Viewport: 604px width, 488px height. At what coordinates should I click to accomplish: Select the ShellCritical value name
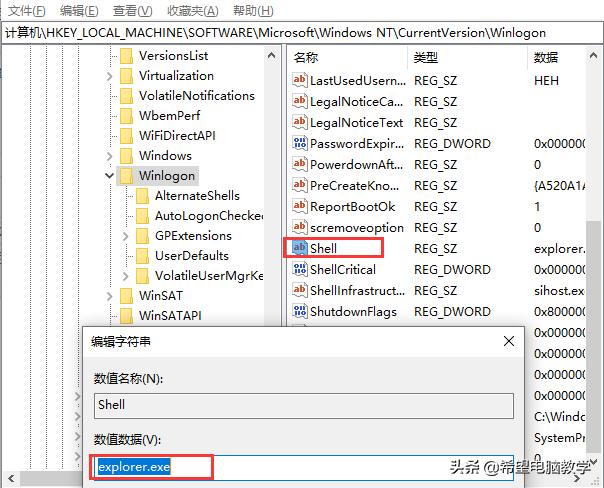(x=343, y=270)
